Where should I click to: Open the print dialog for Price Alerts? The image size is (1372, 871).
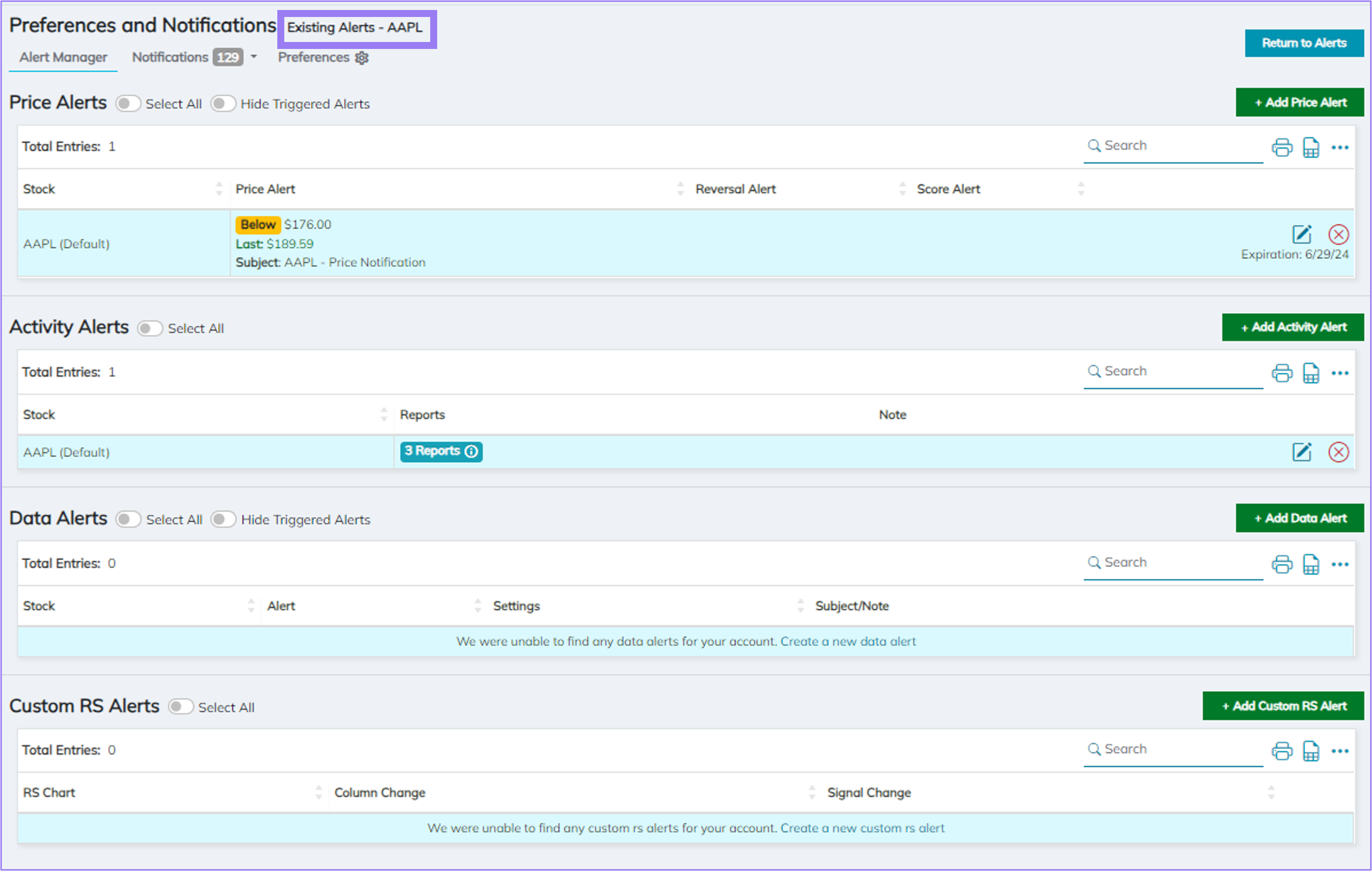click(x=1283, y=147)
